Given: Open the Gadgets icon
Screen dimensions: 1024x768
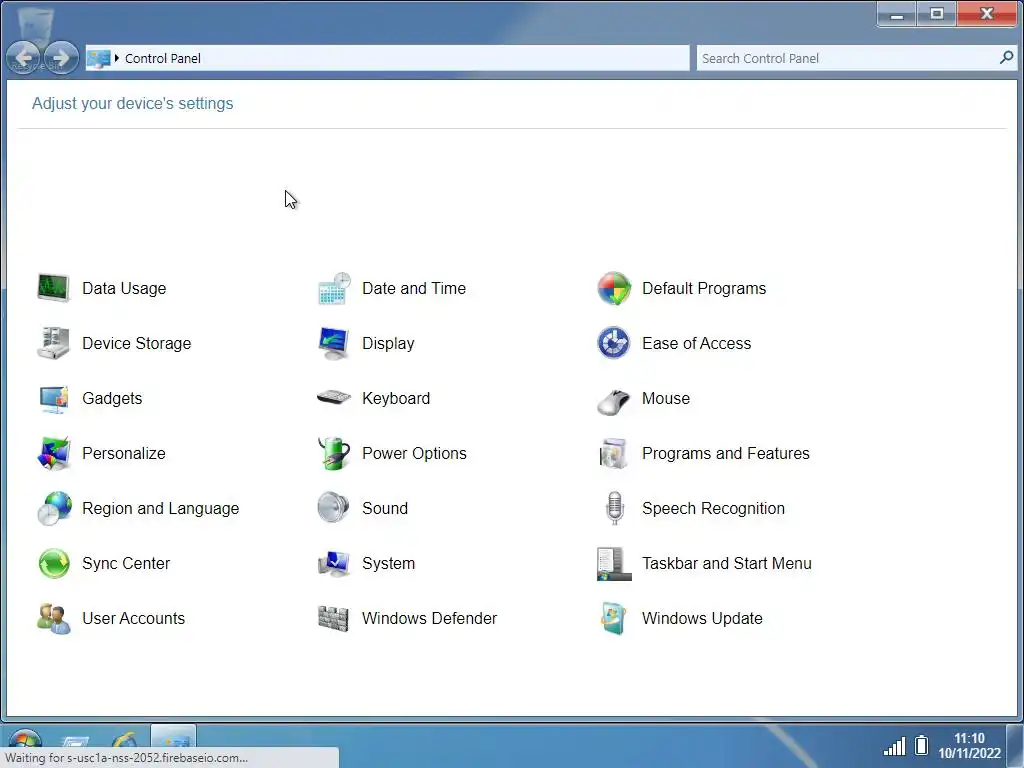Looking at the screenshot, I should (x=54, y=398).
